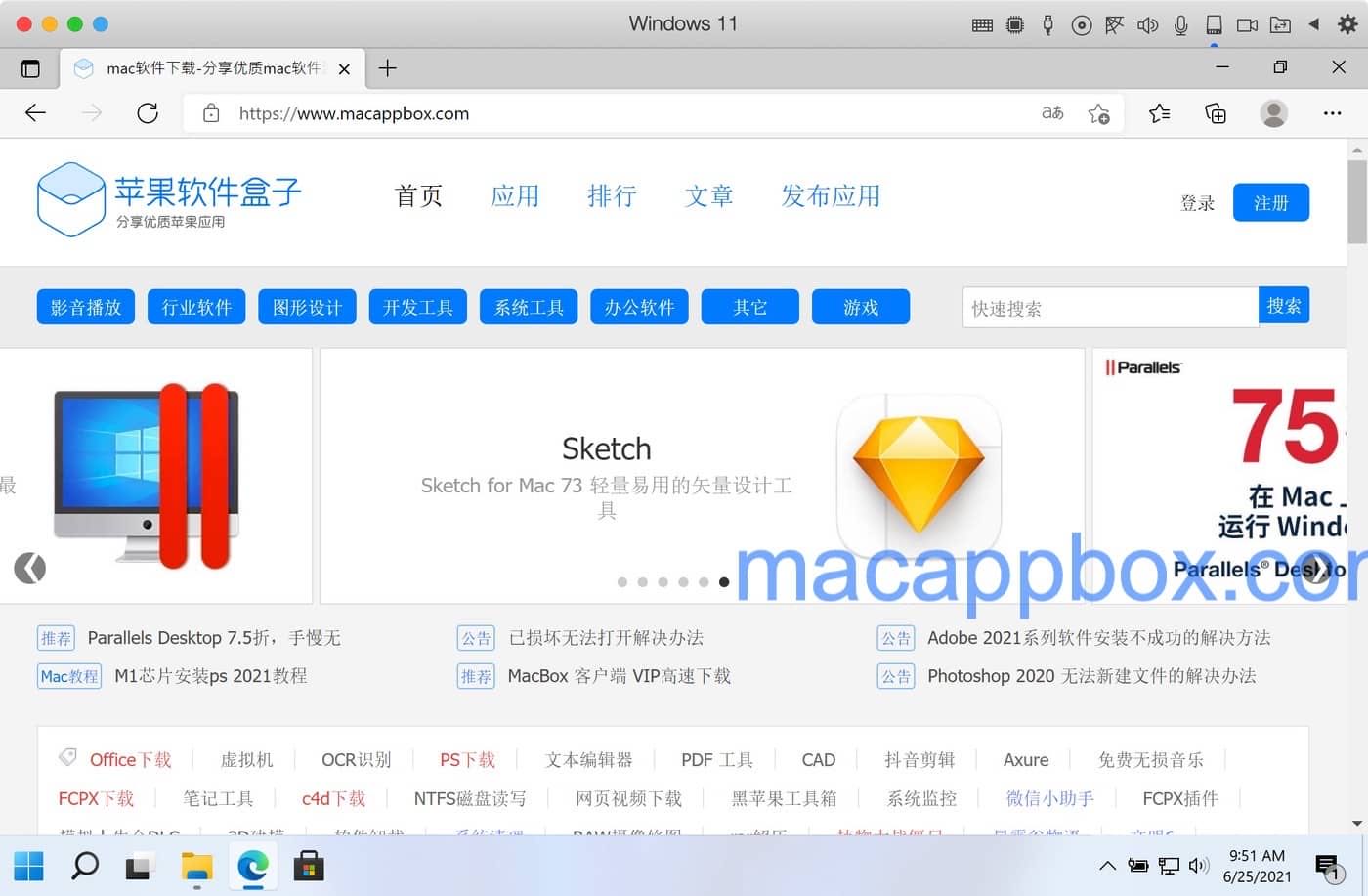Select the 办公软件 category
The height and width of the screenshot is (896, 1368).
coord(639,307)
